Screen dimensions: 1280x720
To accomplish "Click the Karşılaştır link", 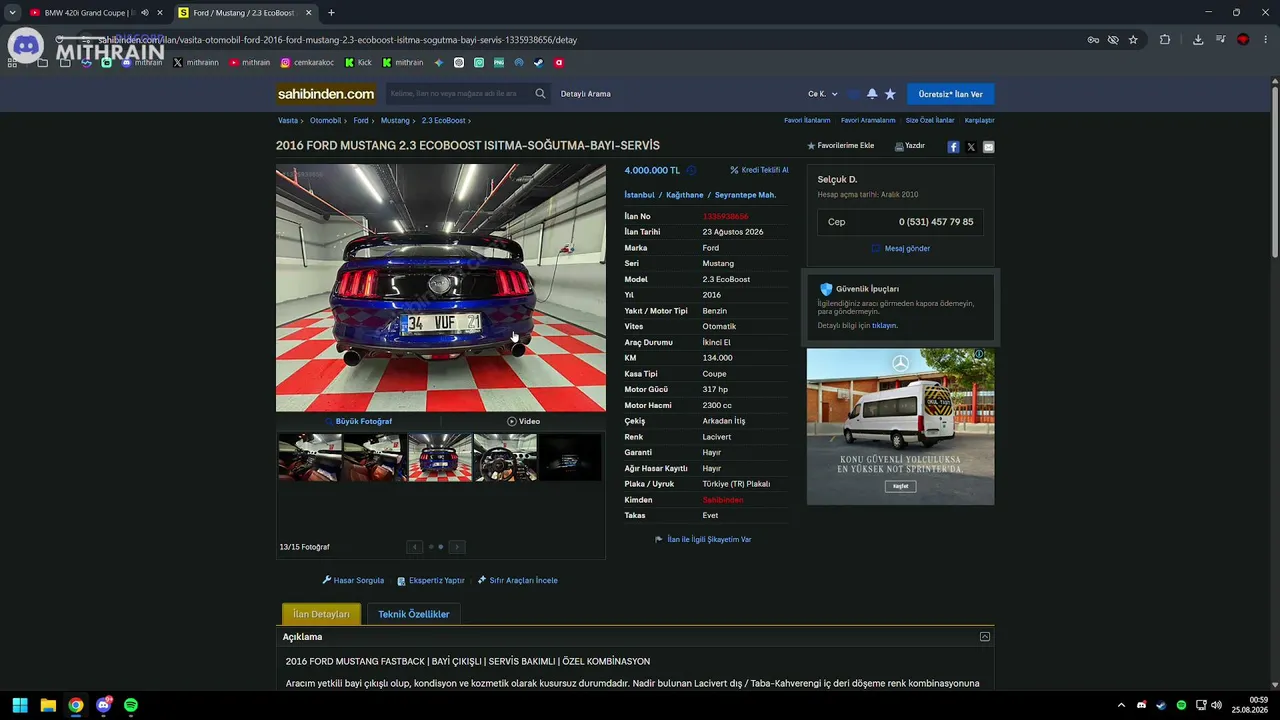I will click(x=980, y=120).
